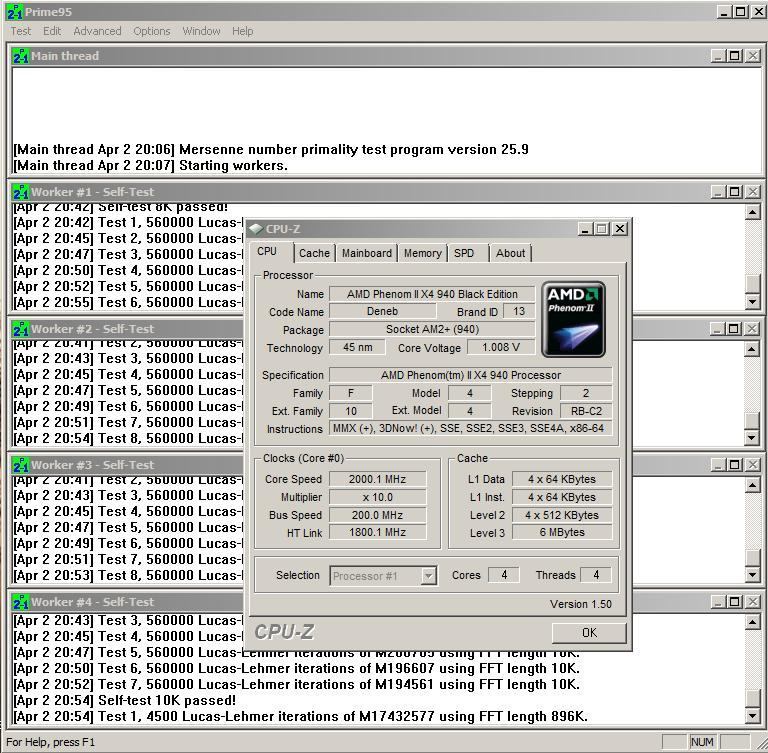Click the Core Voltage 1.008 V value

[501, 347]
